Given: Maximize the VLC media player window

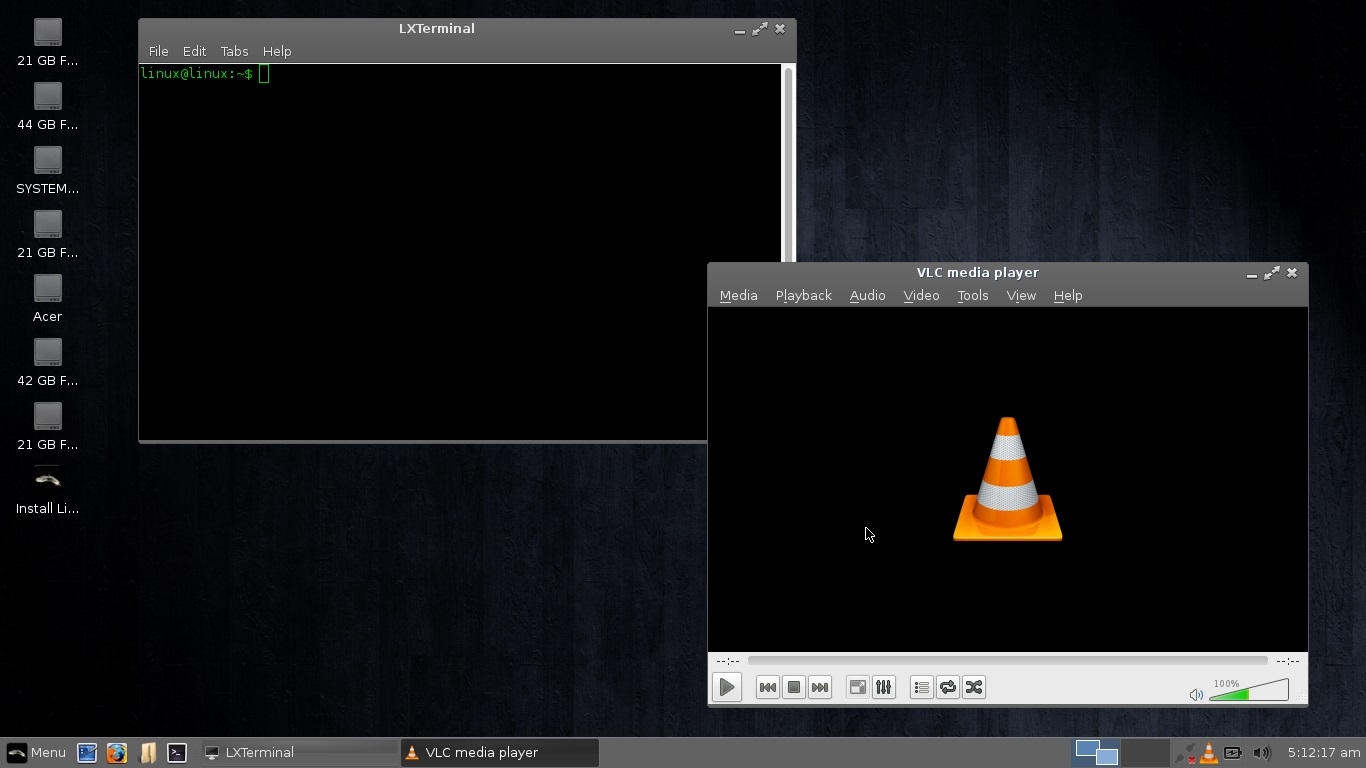Looking at the screenshot, I should click(x=1272, y=273).
